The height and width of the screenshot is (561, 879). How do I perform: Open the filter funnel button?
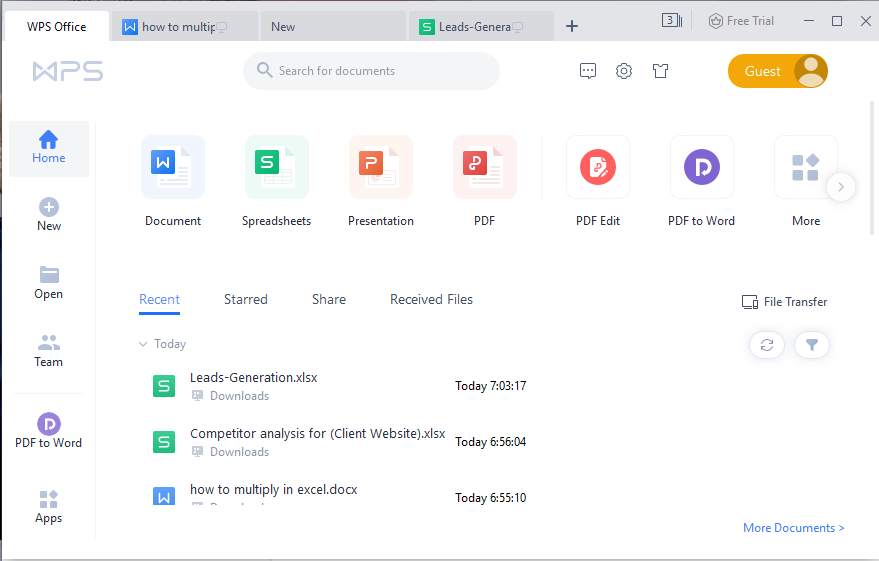812,345
